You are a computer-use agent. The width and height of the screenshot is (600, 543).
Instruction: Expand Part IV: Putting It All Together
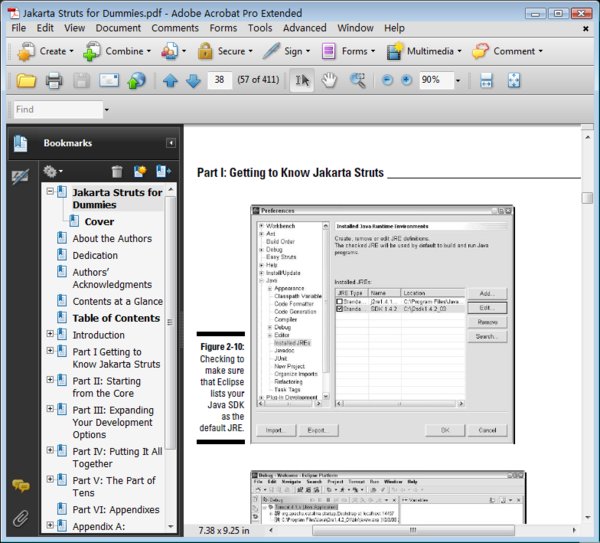click(50, 450)
